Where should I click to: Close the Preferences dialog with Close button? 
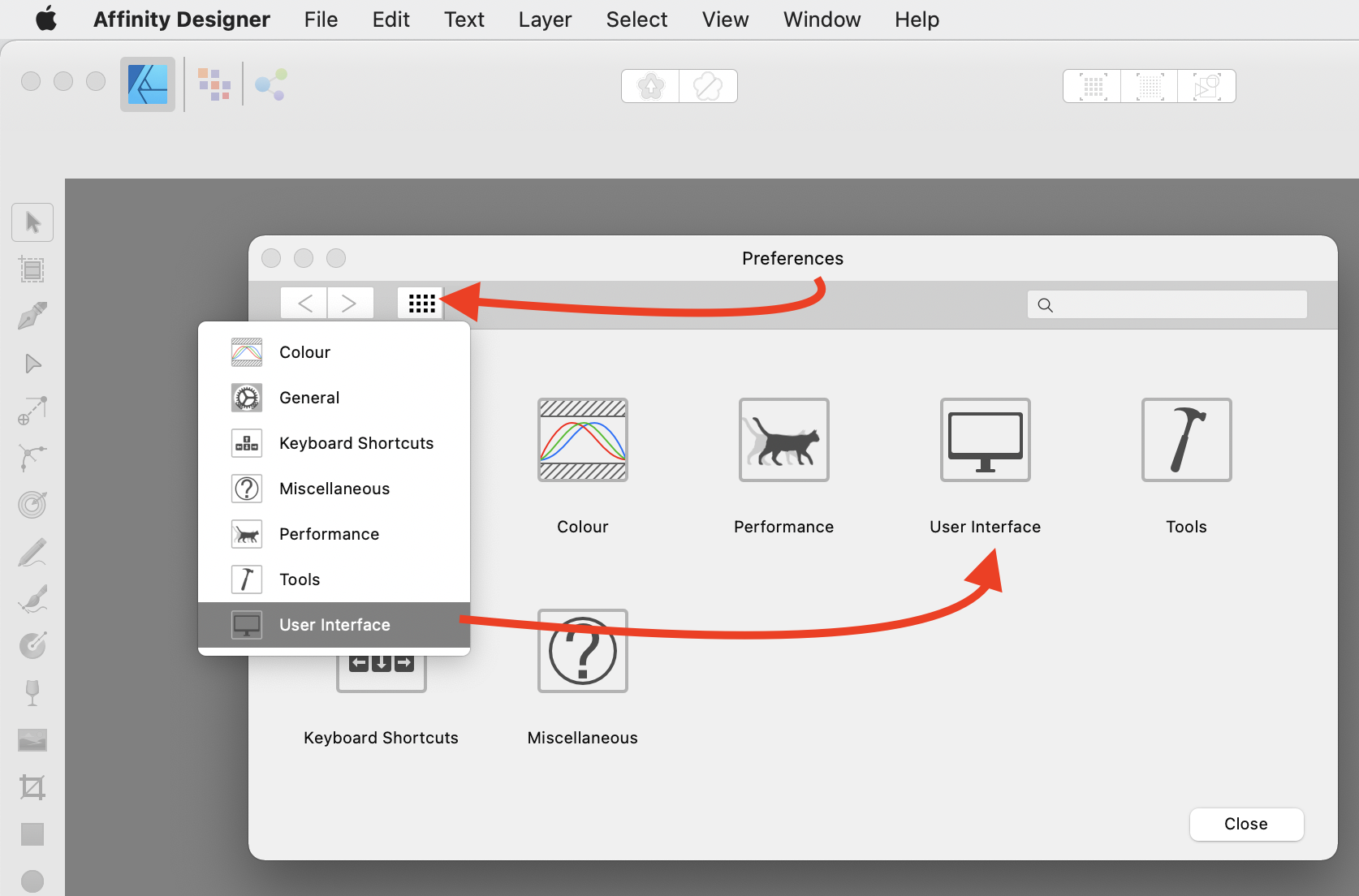1247,824
